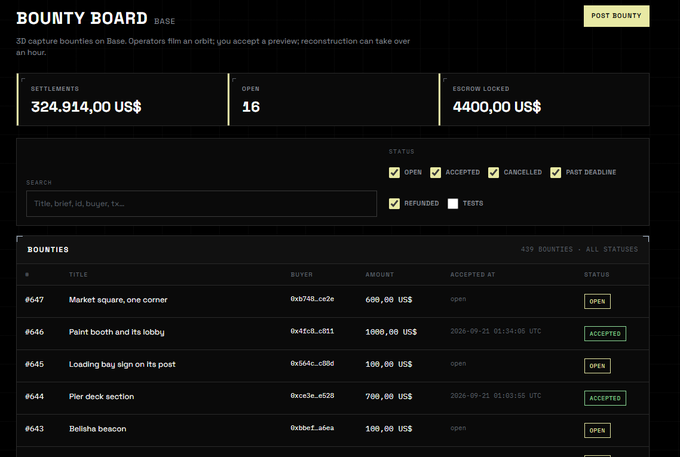Viewport: 680px width, 457px height.
Task: Click buyer address 0xb748…ce2e
Action: 312,299
